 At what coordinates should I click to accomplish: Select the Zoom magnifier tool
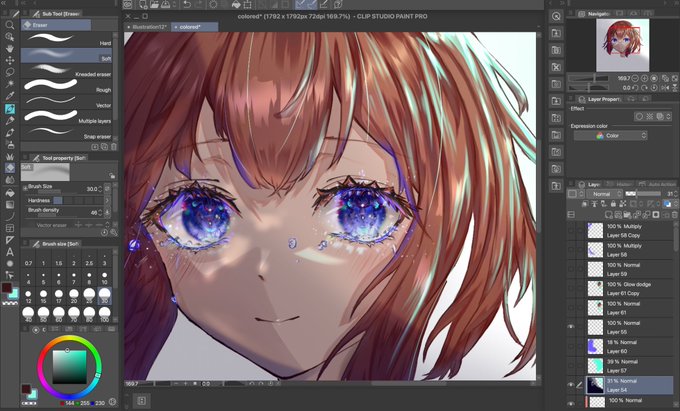coord(10,25)
